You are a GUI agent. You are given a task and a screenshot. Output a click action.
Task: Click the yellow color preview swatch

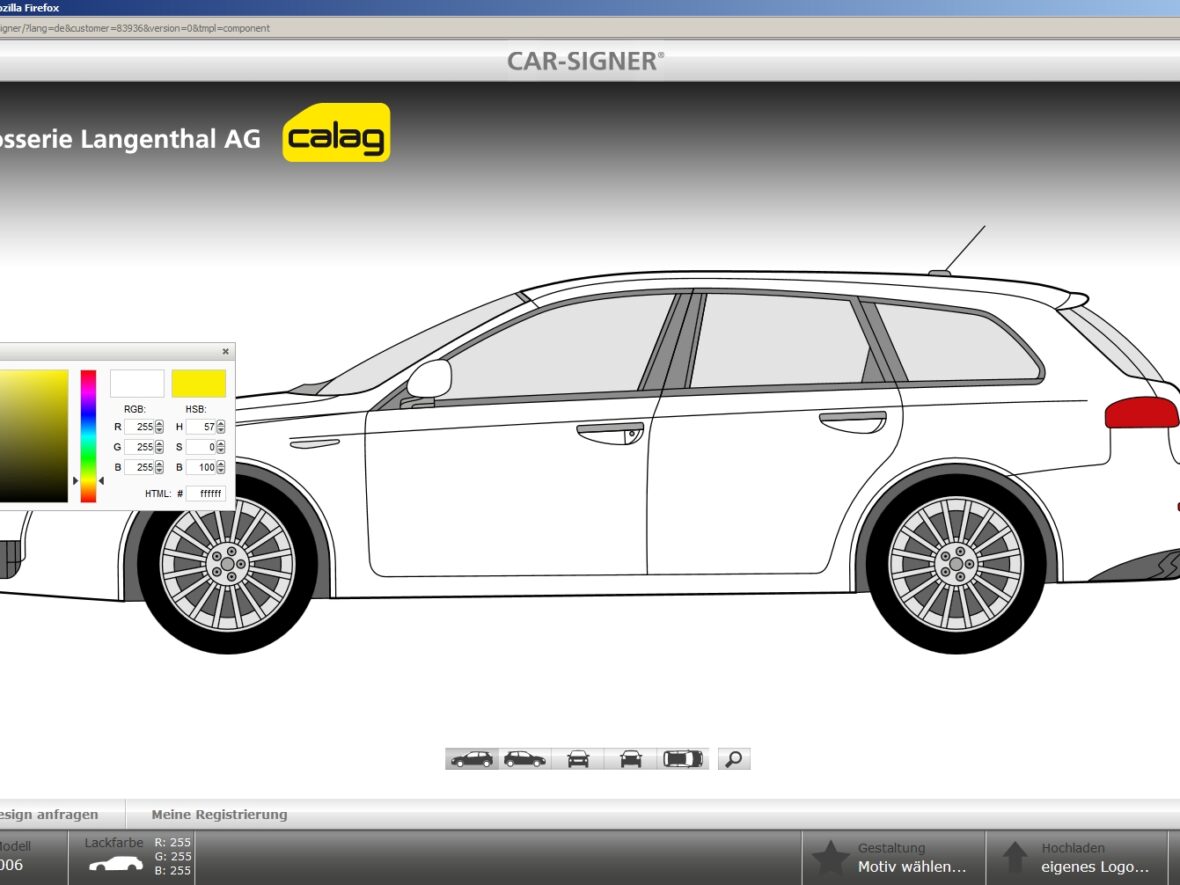click(198, 384)
